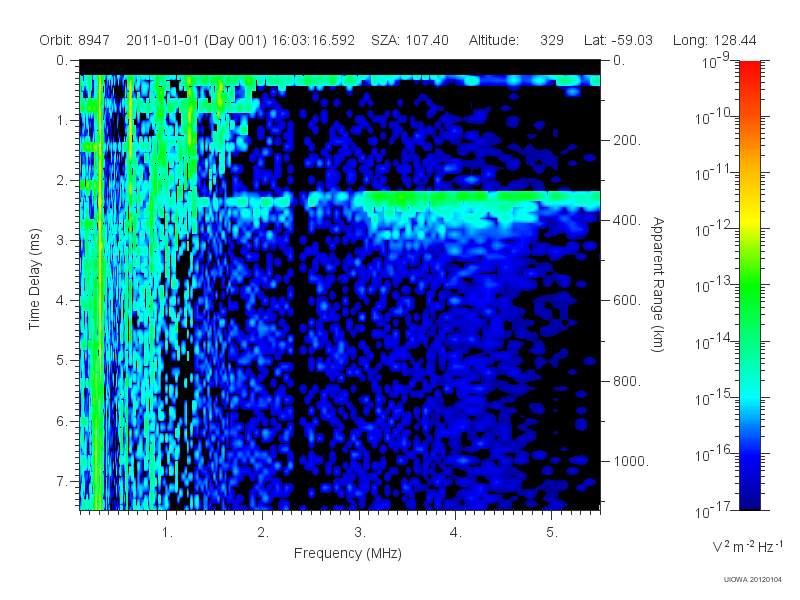Click the 'Altitude:' label
This screenshot has width=800, height=600.
pyautogui.click(x=494, y=40)
